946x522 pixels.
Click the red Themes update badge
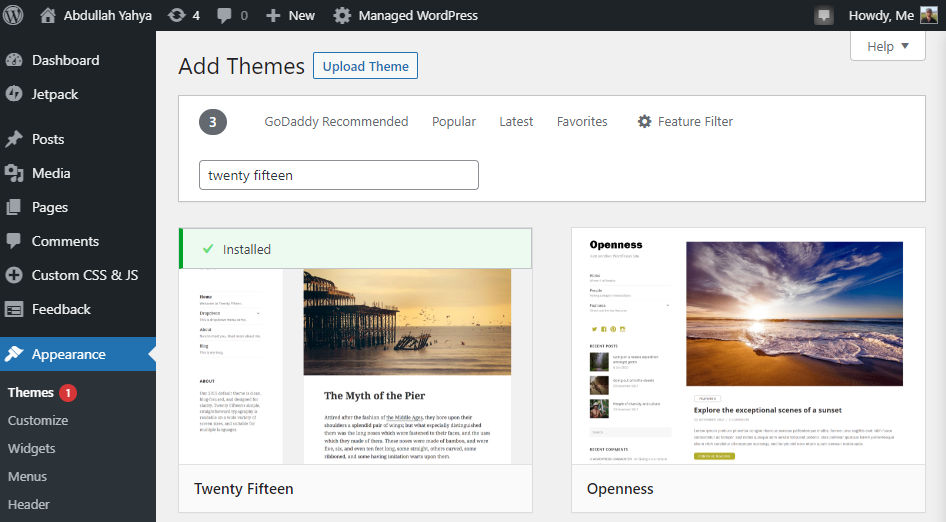68,393
